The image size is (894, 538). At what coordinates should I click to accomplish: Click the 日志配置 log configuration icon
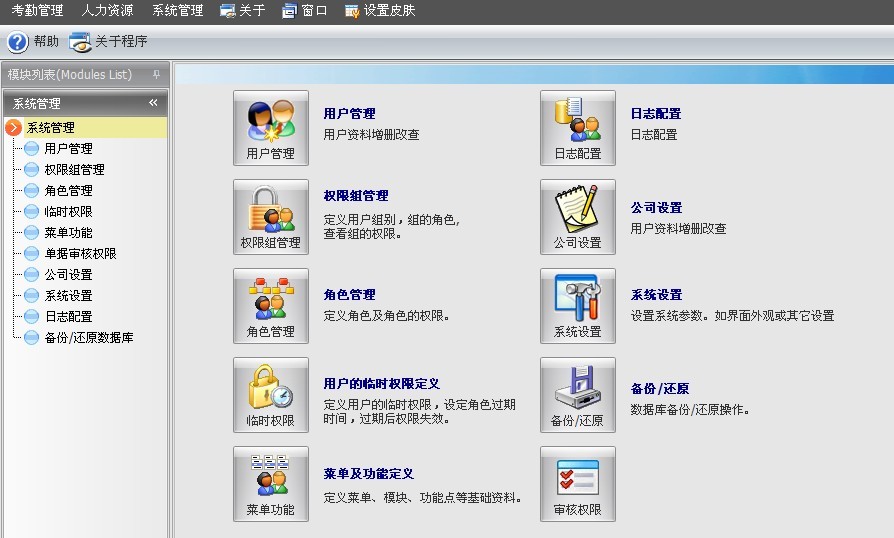tap(577, 127)
